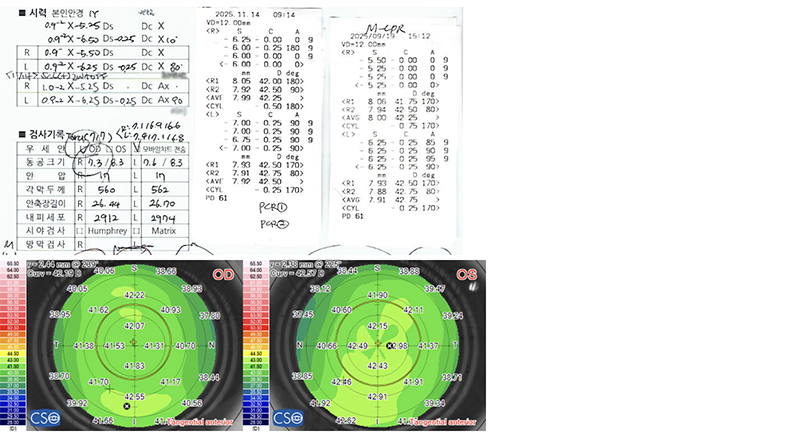The height and width of the screenshot is (433, 800).
Task: Click the center crosshair of OD map
Action: (x=134, y=342)
